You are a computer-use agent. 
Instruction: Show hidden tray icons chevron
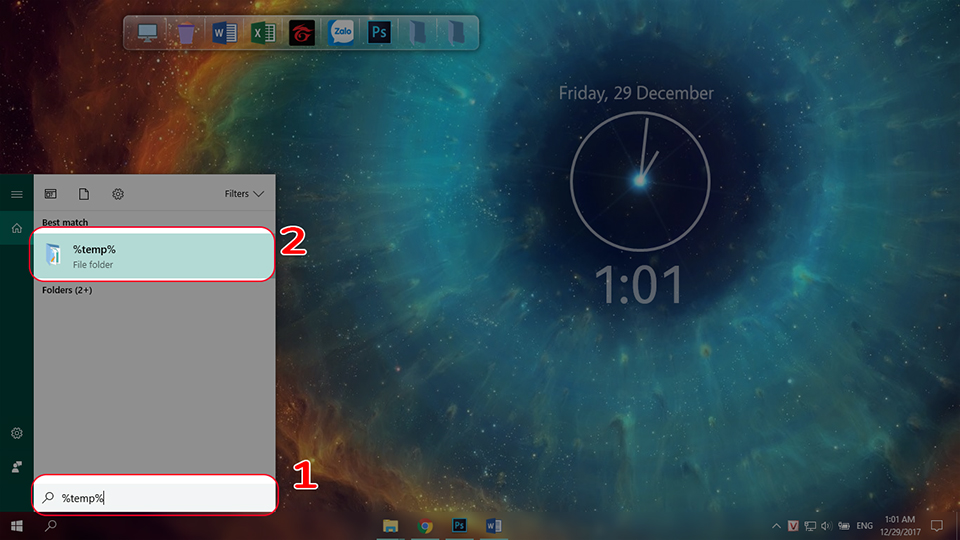[776, 526]
